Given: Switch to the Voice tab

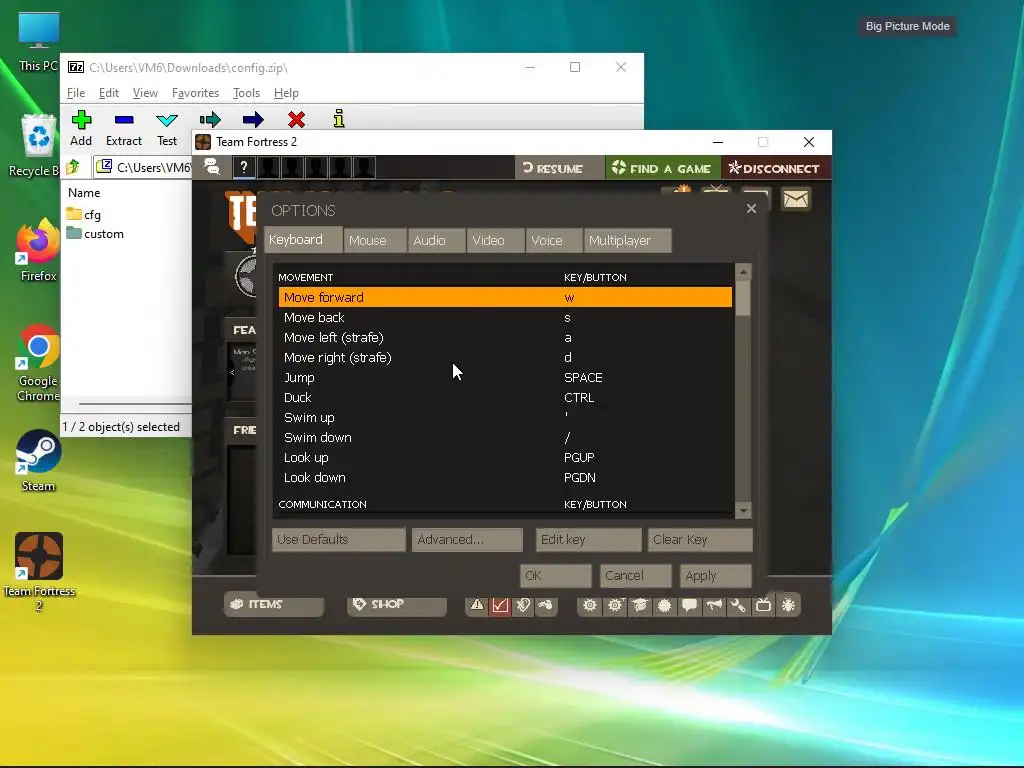Looking at the screenshot, I should point(554,240).
